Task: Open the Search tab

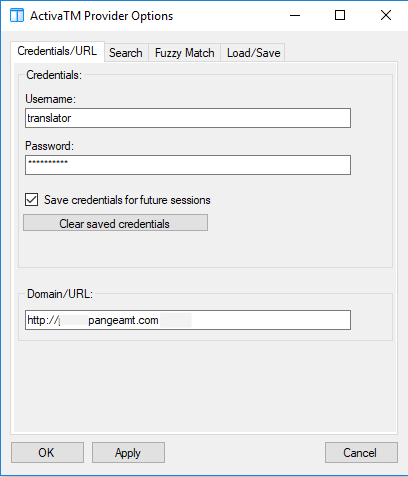Action: (x=126, y=53)
